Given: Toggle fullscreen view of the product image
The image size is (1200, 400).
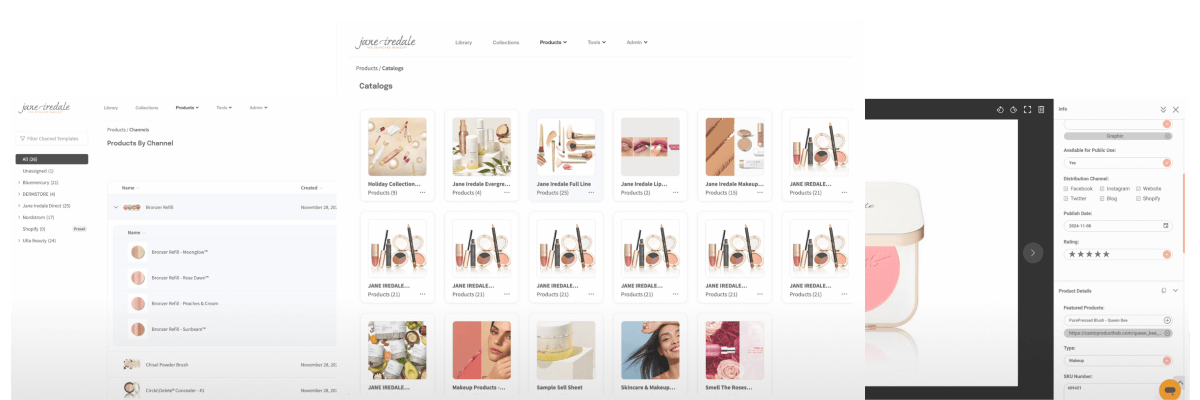Looking at the screenshot, I should 1027,109.
